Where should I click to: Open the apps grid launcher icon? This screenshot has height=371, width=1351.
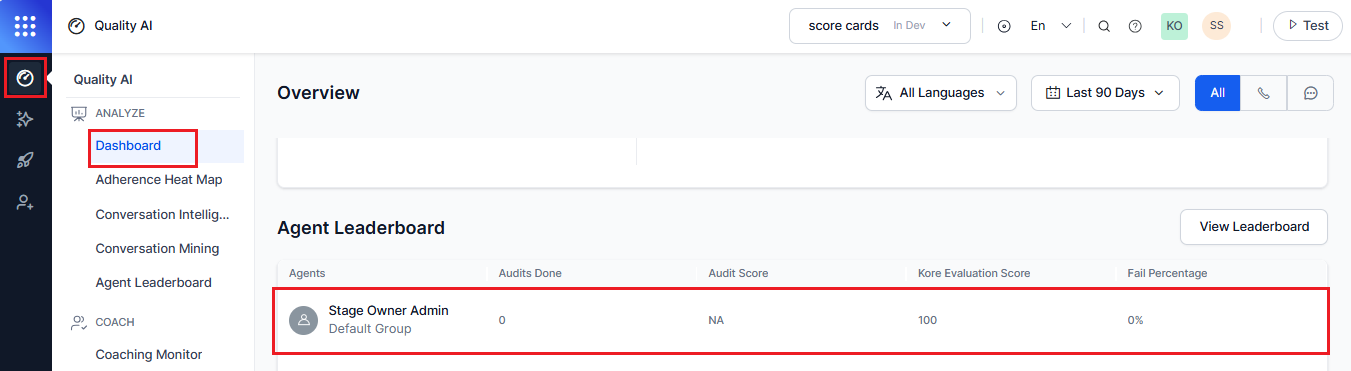click(x=26, y=26)
